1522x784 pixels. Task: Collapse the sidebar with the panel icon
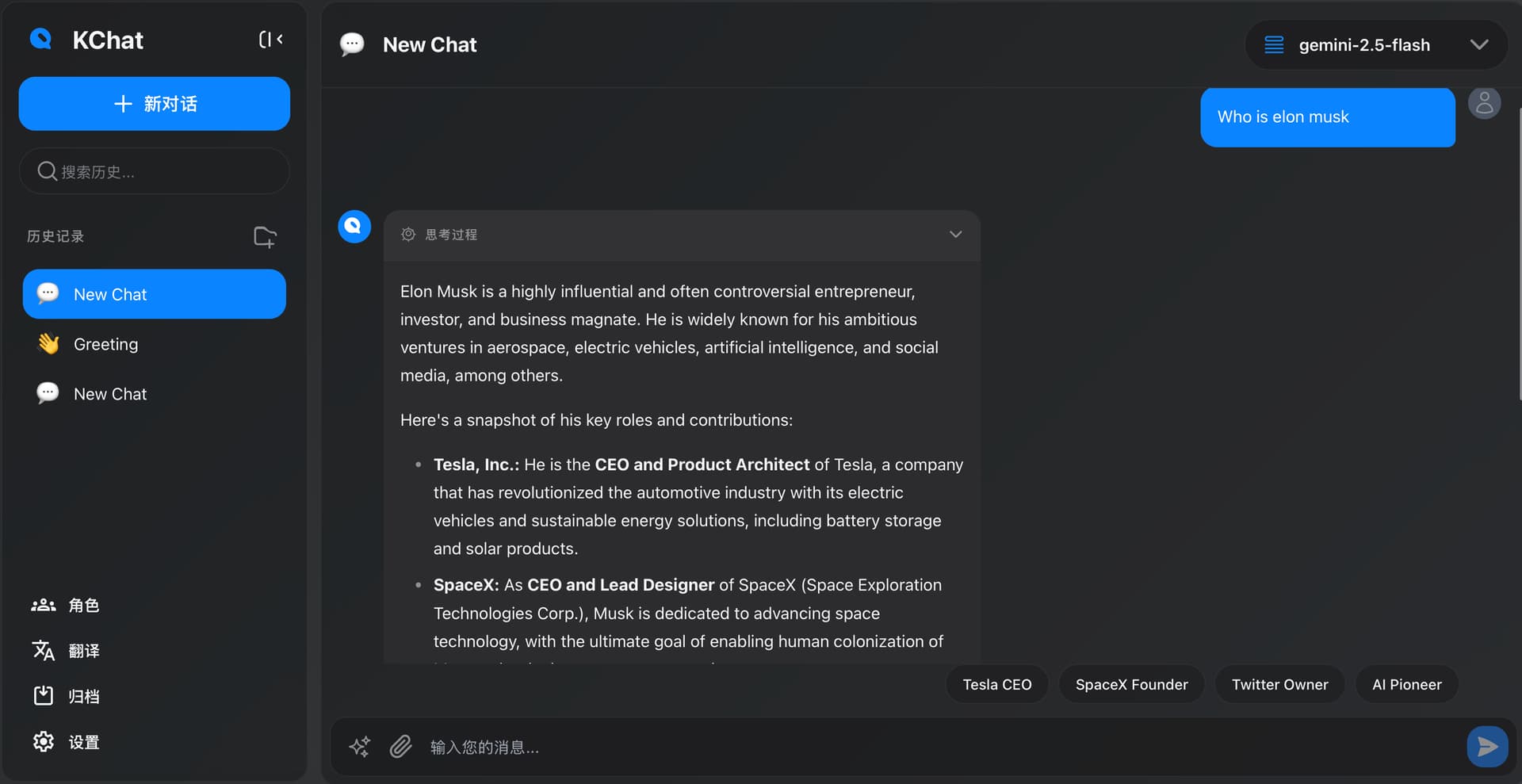tap(270, 40)
